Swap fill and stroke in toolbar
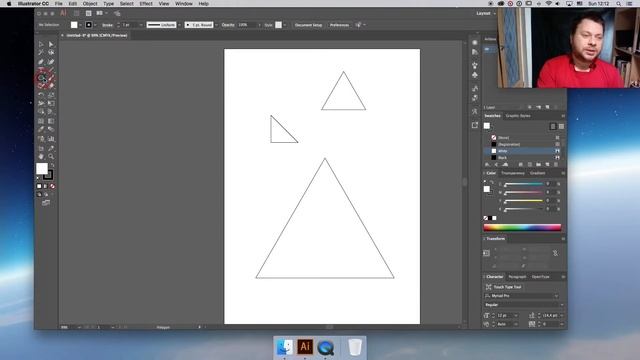Viewport: 640px width, 360px height. [x=52, y=164]
